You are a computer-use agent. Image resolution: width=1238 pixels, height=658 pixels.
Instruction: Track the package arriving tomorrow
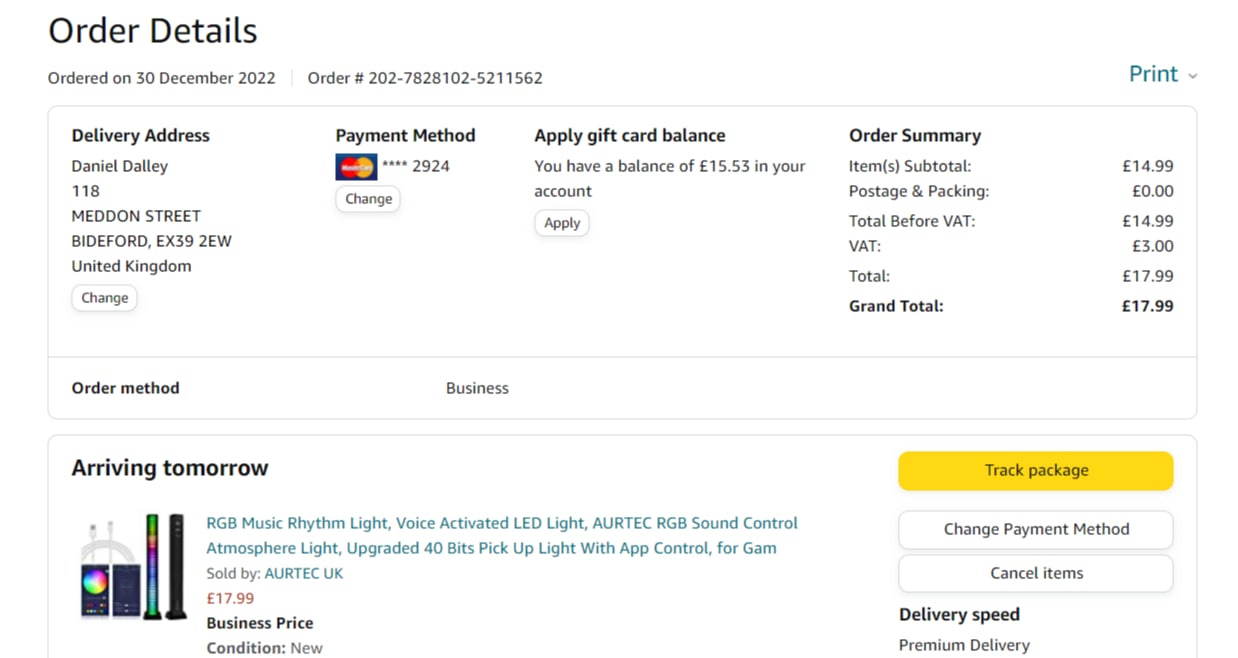coord(1035,470)
